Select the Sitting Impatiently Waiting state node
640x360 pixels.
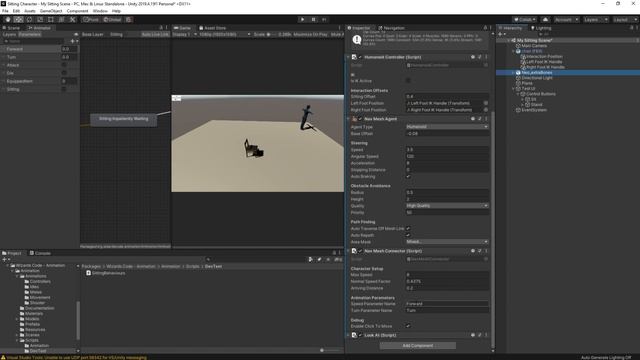coord(124,119)
